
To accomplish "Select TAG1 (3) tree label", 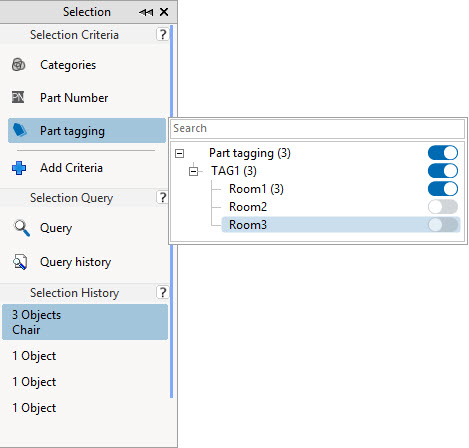I will coord(234,171).
